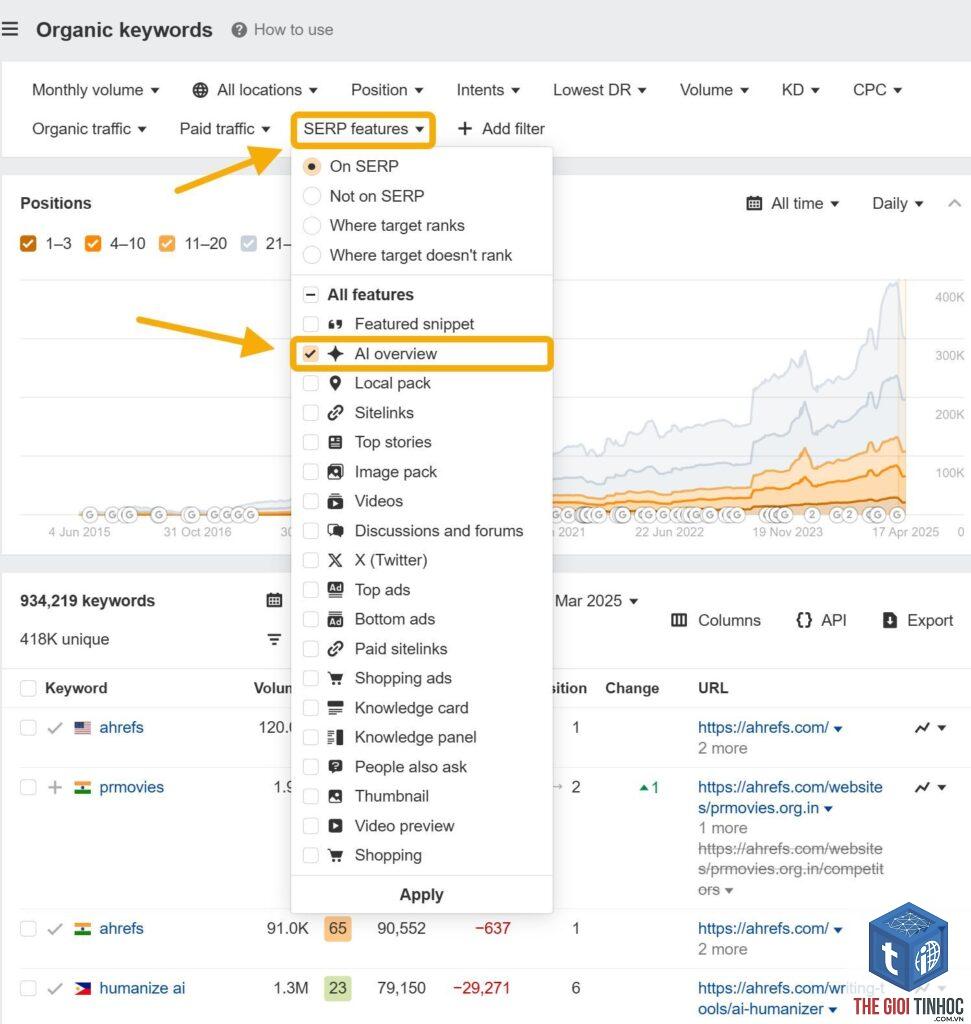The image size is (971, 1024).
Task: Click the Apply button
Action: [x=421, y=895]
